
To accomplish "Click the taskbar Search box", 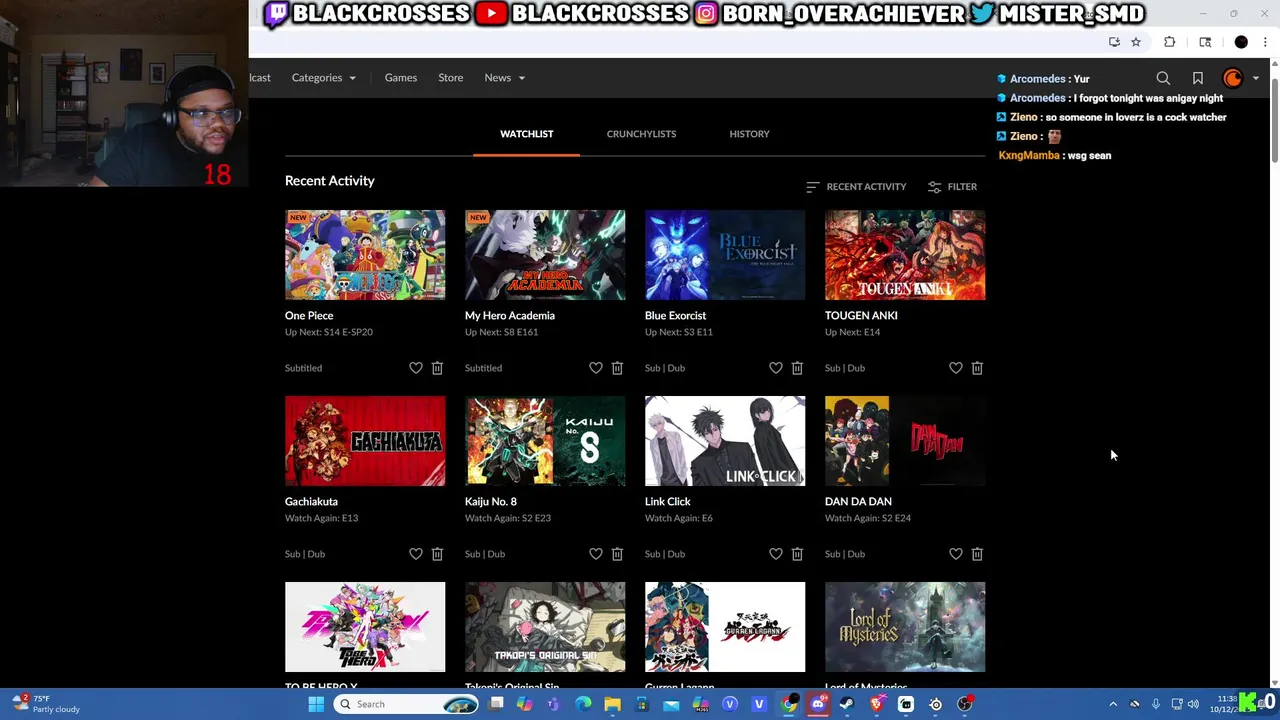I will tap(407, 704).
